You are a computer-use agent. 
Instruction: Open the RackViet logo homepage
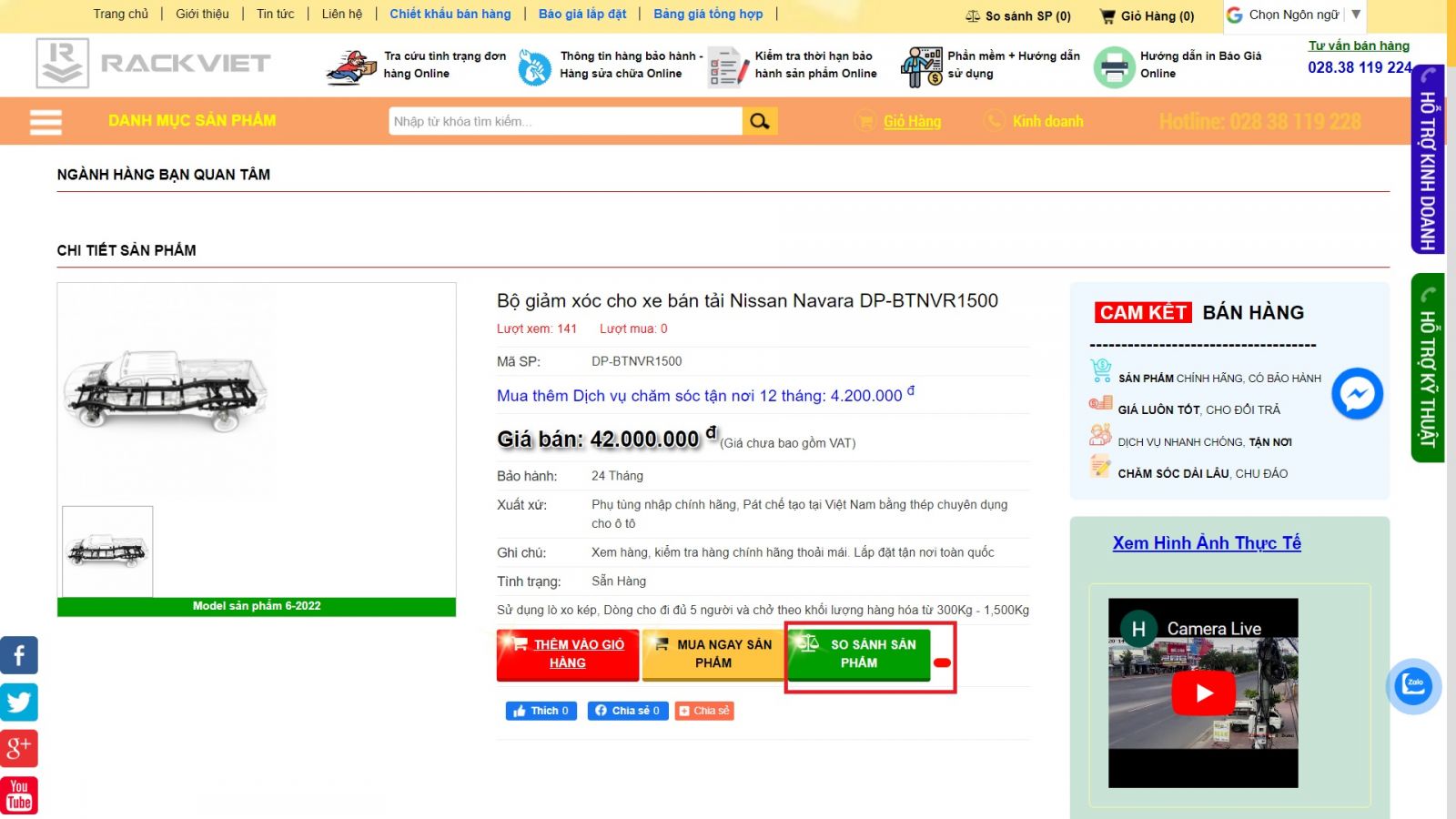tap(154, 63)
